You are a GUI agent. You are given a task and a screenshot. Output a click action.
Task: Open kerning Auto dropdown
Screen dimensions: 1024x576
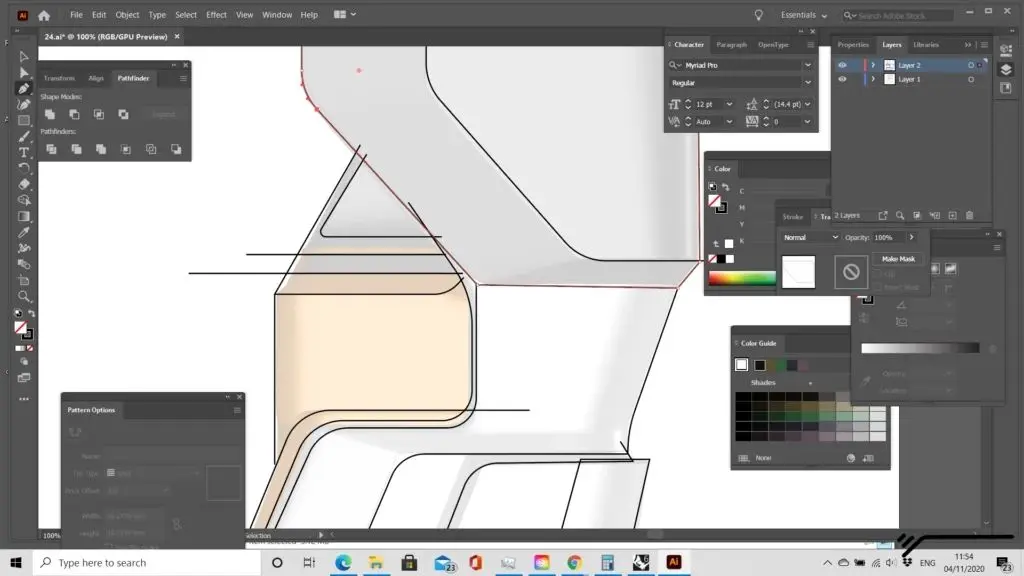729,121
